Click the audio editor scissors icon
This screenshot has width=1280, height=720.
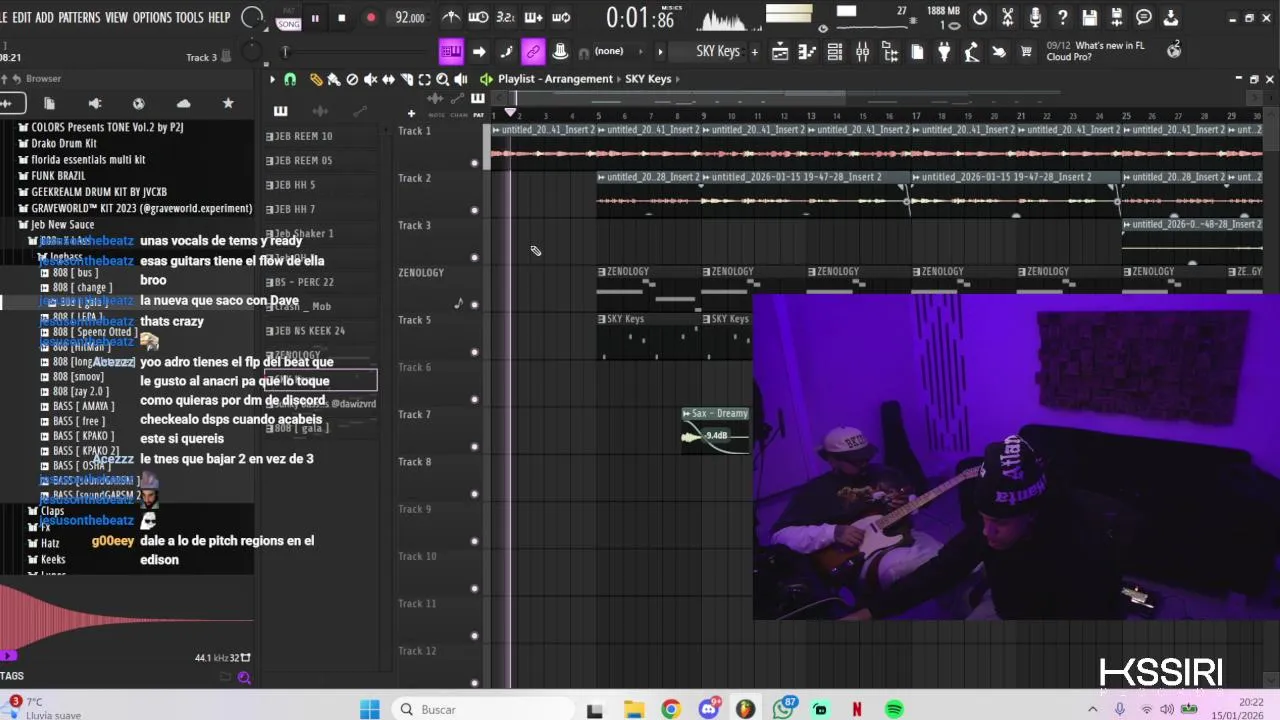1008,17
